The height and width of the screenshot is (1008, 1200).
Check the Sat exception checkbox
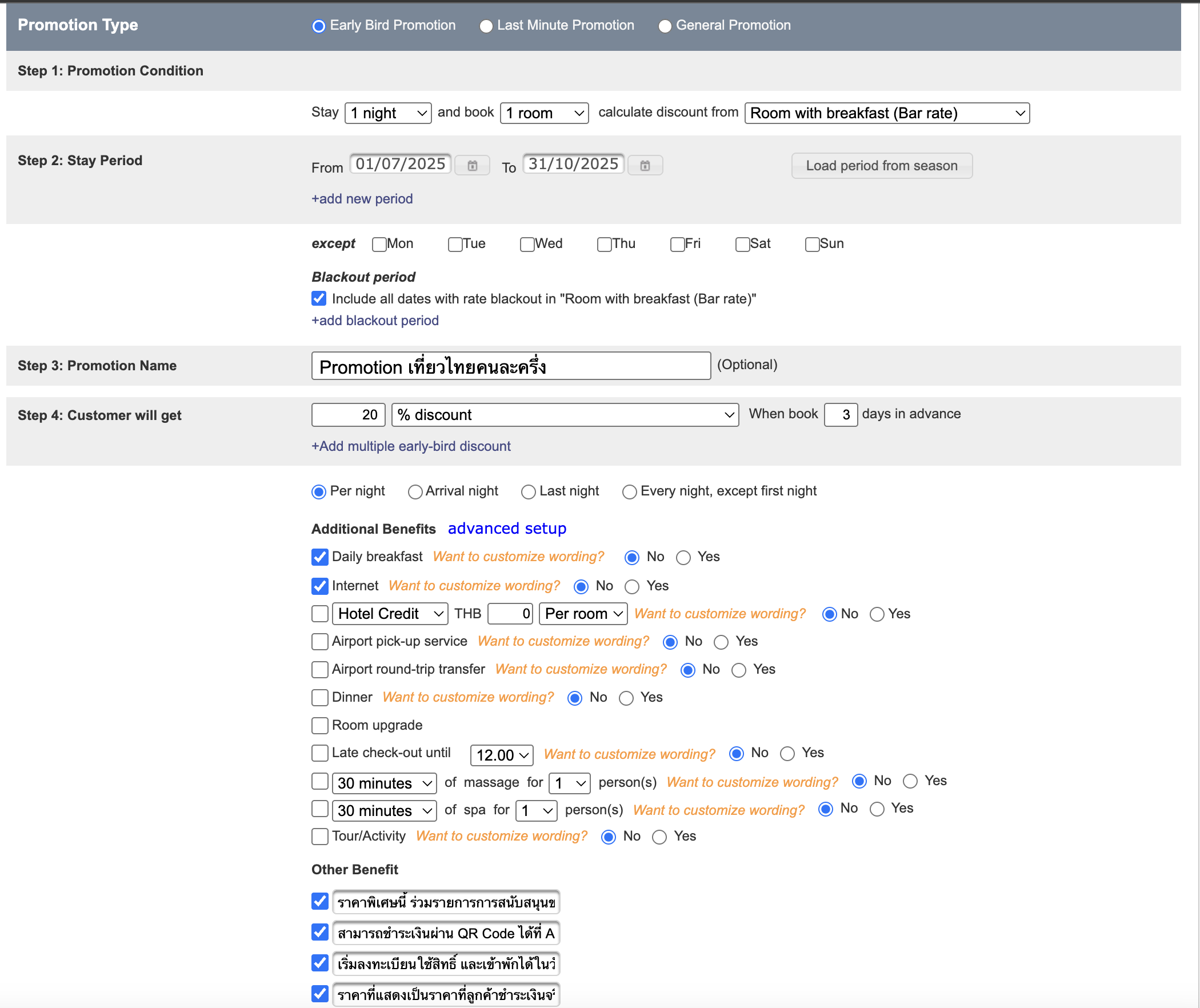(x=742, y=245)
